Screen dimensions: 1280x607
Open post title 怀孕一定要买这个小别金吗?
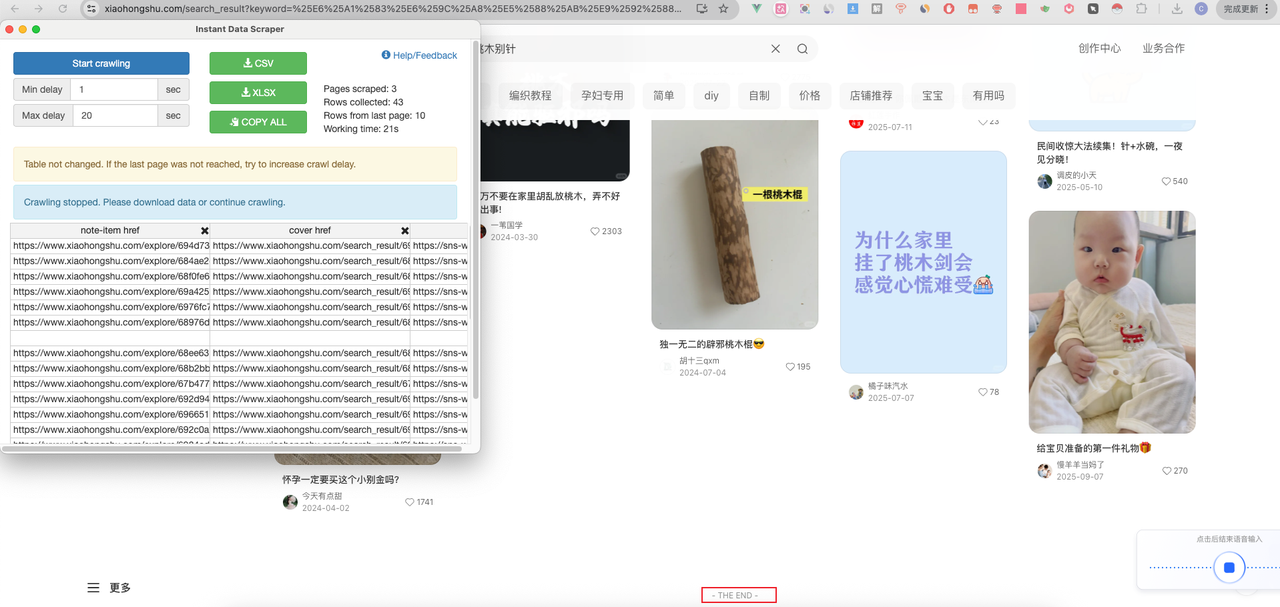(x=343, y=478)
